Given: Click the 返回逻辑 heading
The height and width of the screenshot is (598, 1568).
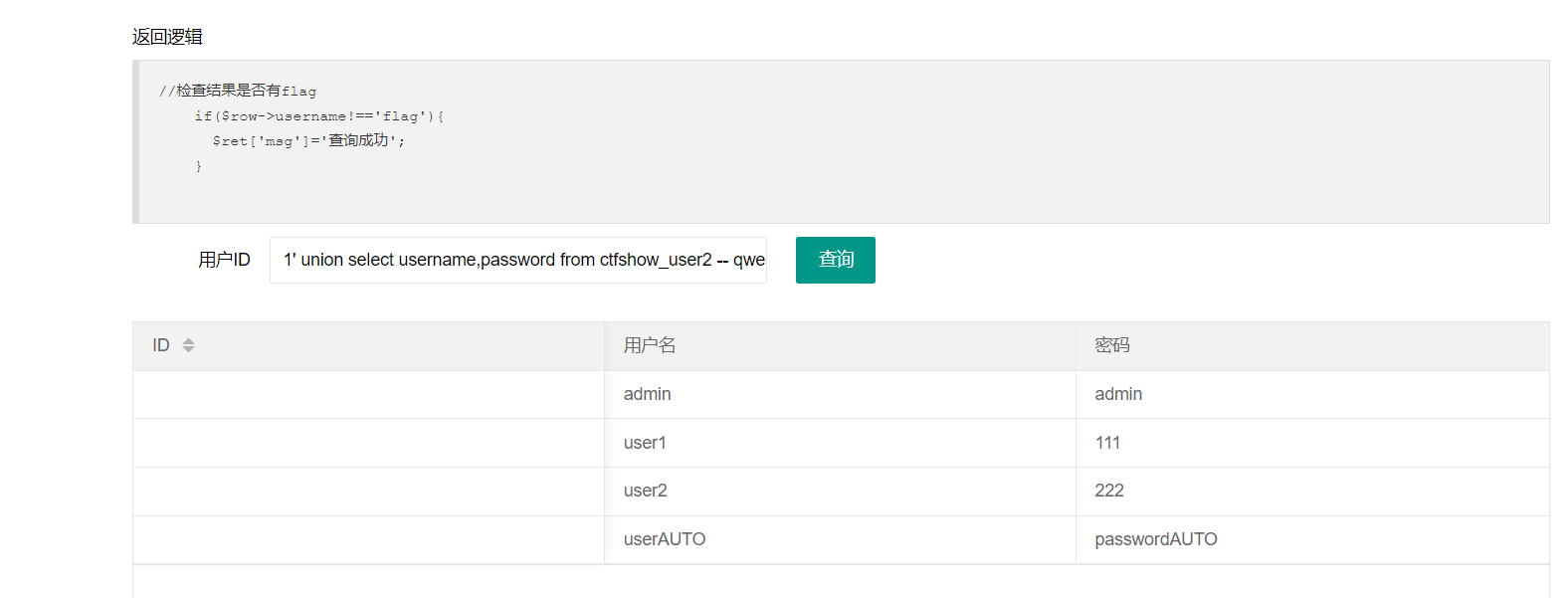Looking at the screenshot, I should pyautogui.click(x=167, y=37).
